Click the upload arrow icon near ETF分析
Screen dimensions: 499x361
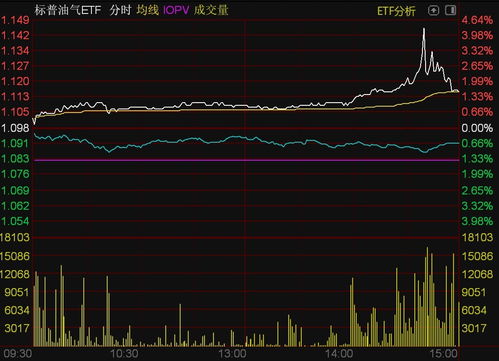pyautogui.click(x=433, y=11)
